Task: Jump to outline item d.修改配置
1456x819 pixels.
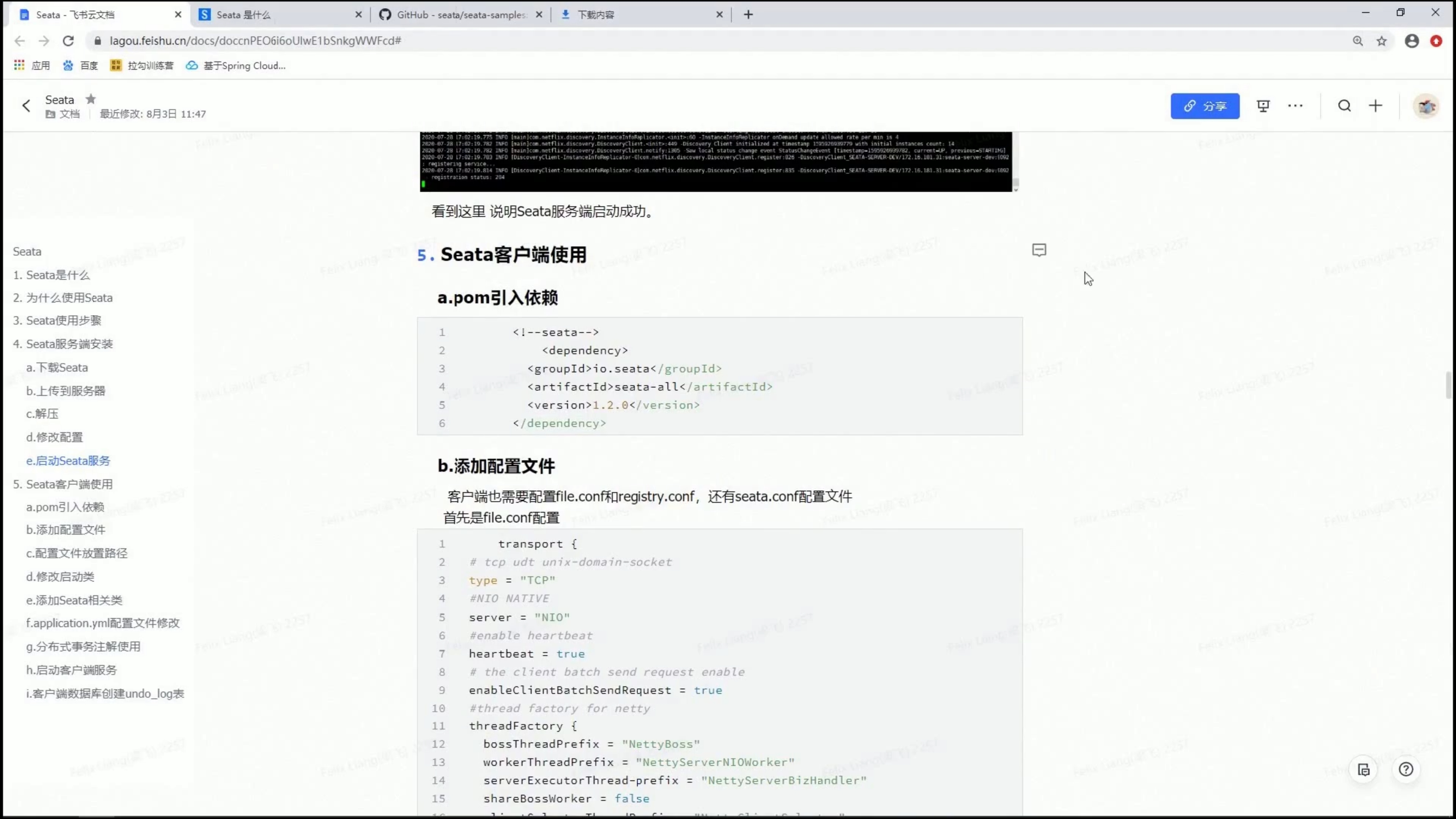Action: coord(54,437)
